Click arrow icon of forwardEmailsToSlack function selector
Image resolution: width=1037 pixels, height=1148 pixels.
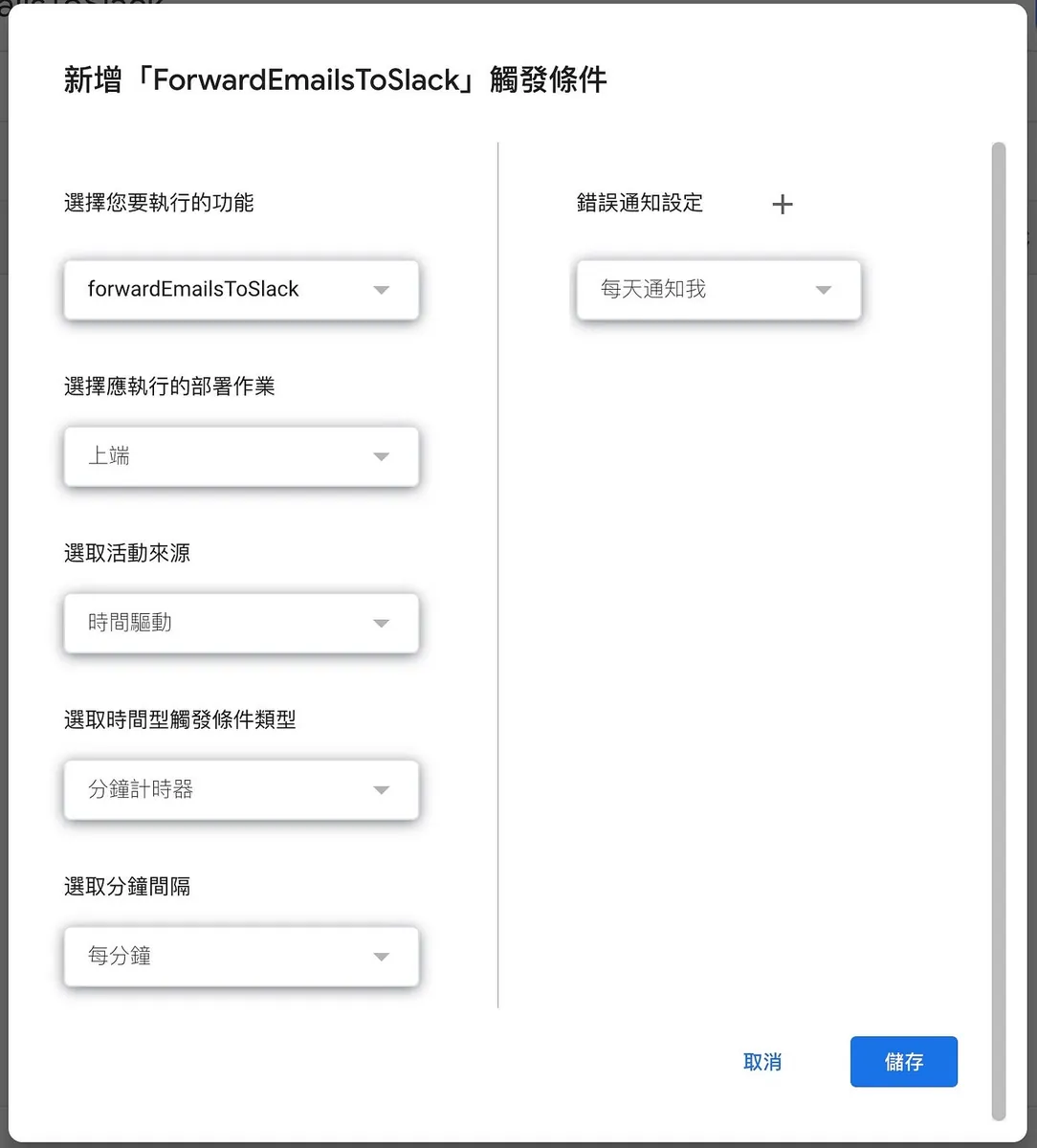[x=381, y=290]
